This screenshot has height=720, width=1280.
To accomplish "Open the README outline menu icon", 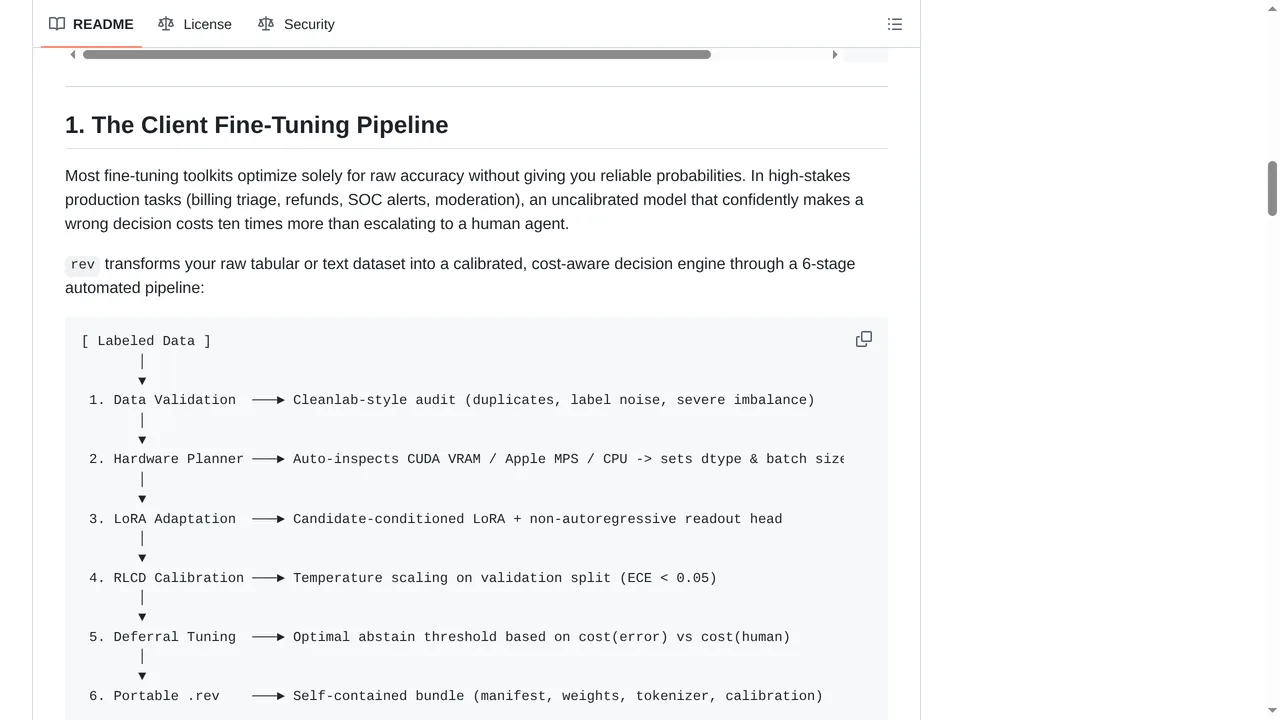I will tap(895, 24).
